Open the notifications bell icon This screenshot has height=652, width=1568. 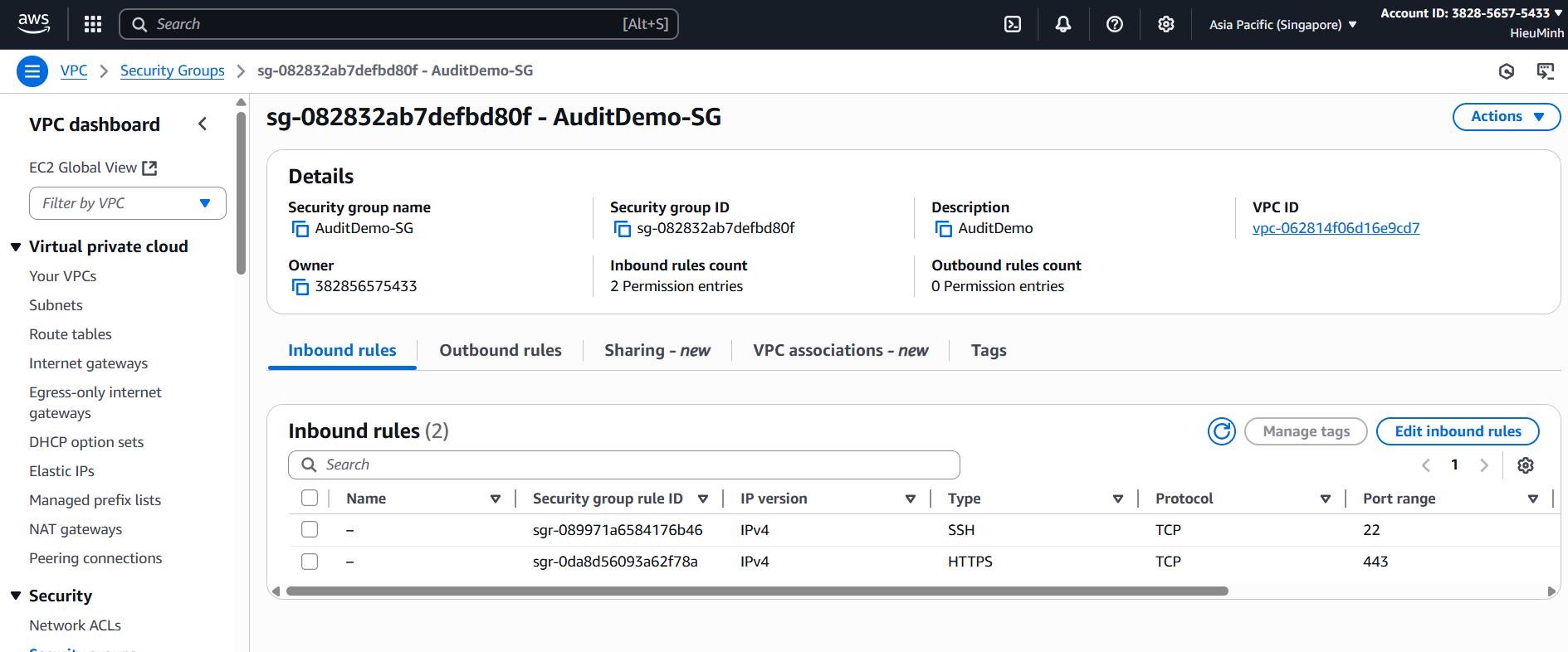point(1063,24)
